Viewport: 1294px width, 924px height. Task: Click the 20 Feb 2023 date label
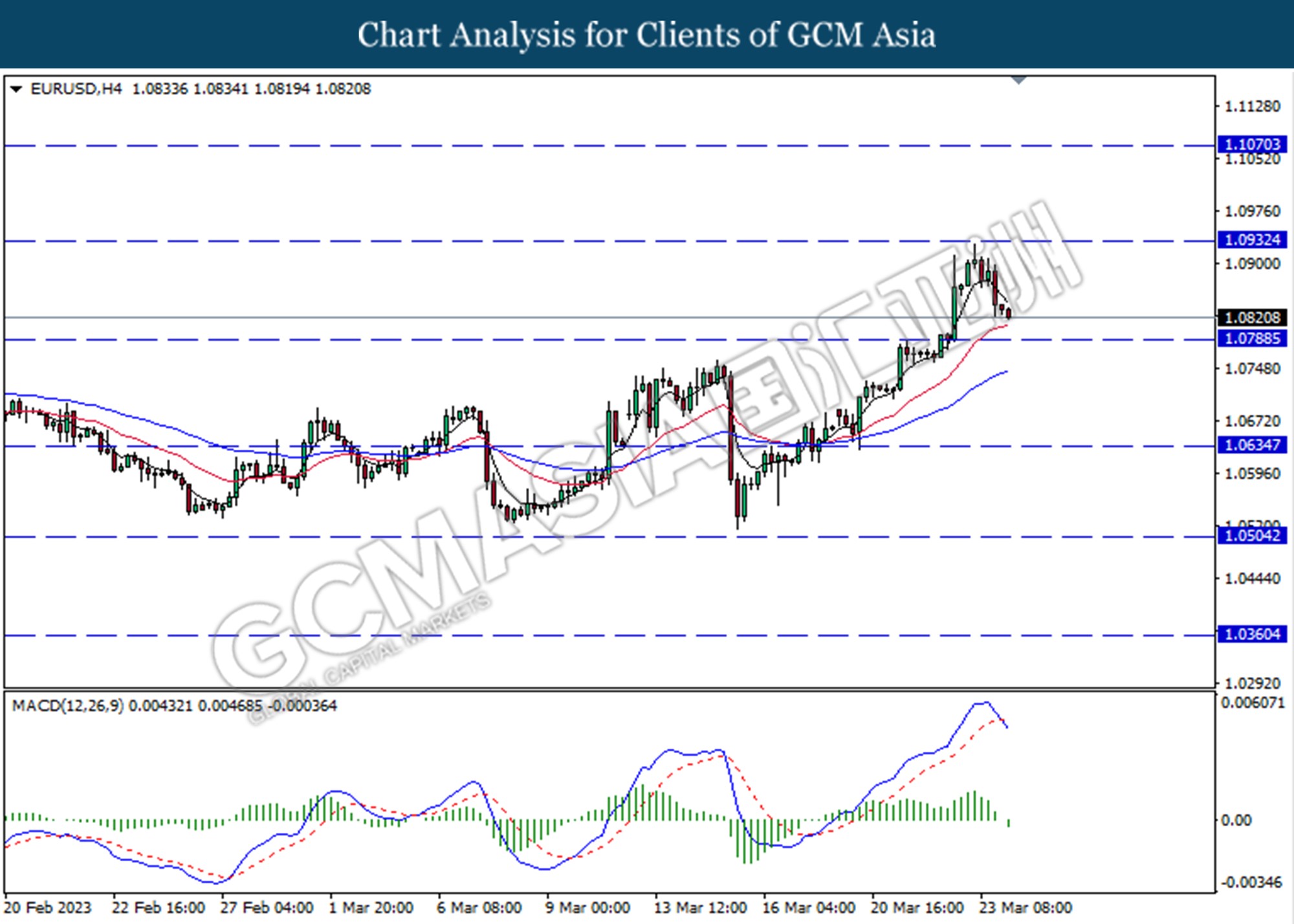pos(48,908)
